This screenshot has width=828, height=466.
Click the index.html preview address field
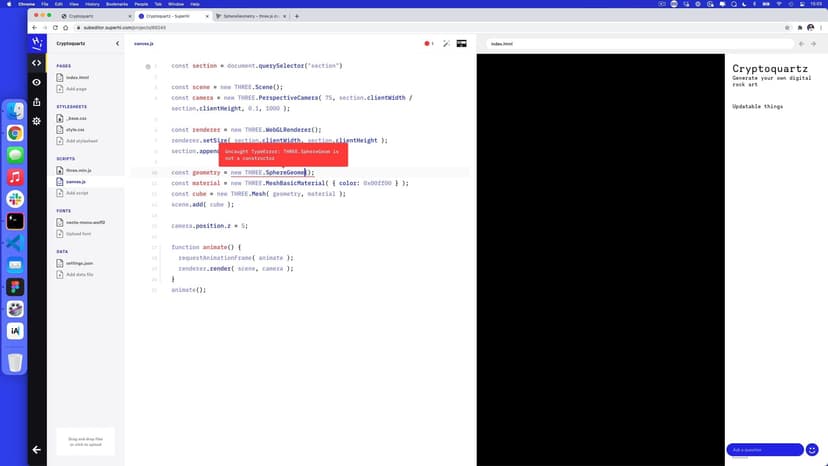coord(639,44)
